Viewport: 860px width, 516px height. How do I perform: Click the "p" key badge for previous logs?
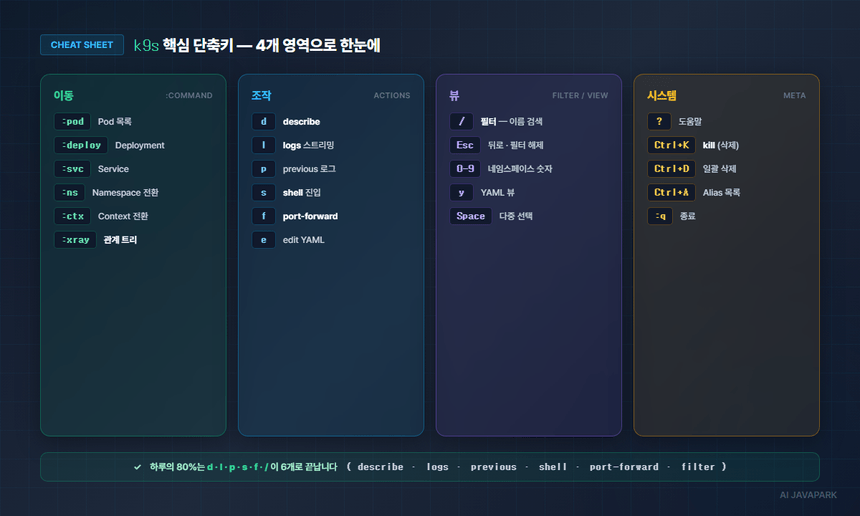coord(263,168)
